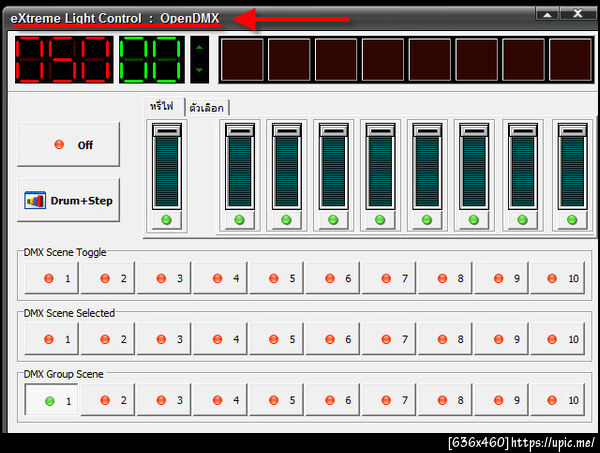Switch to the ตัวเลือก tab
Screen dimensions: 600x453
click(207, 108)
